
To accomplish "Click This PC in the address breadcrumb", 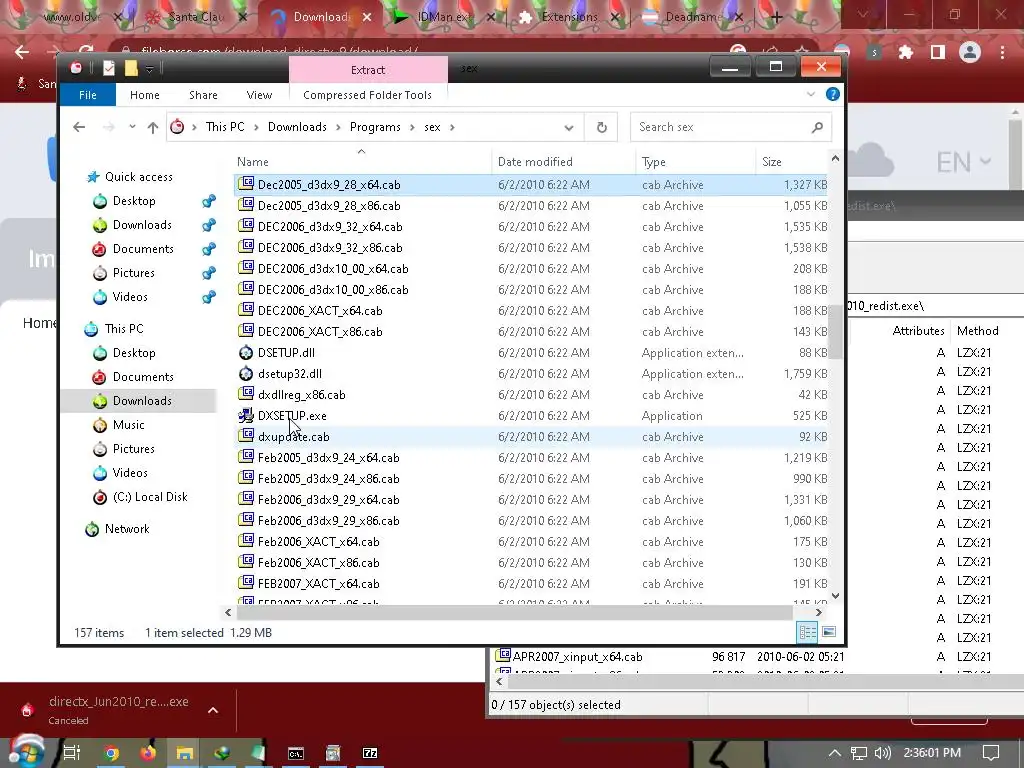I will pos(225,127).
